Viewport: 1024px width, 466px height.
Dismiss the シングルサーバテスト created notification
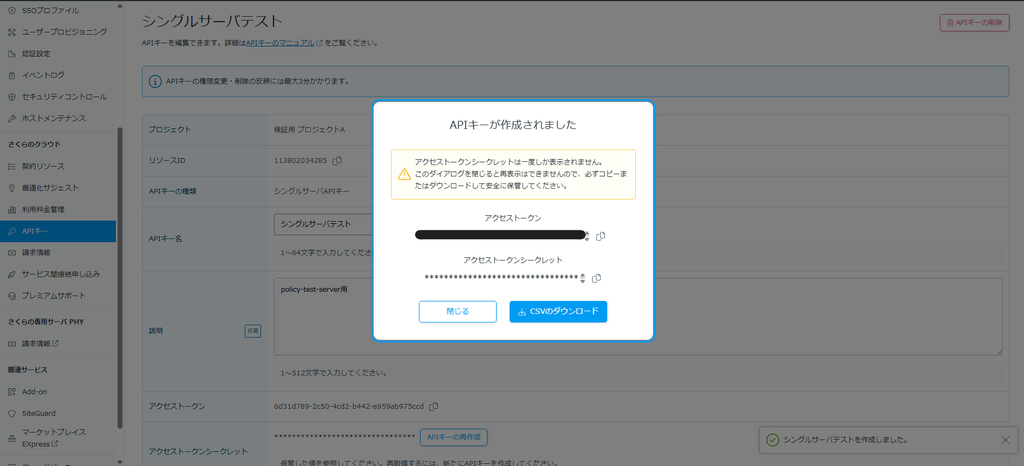point(1005,440)
